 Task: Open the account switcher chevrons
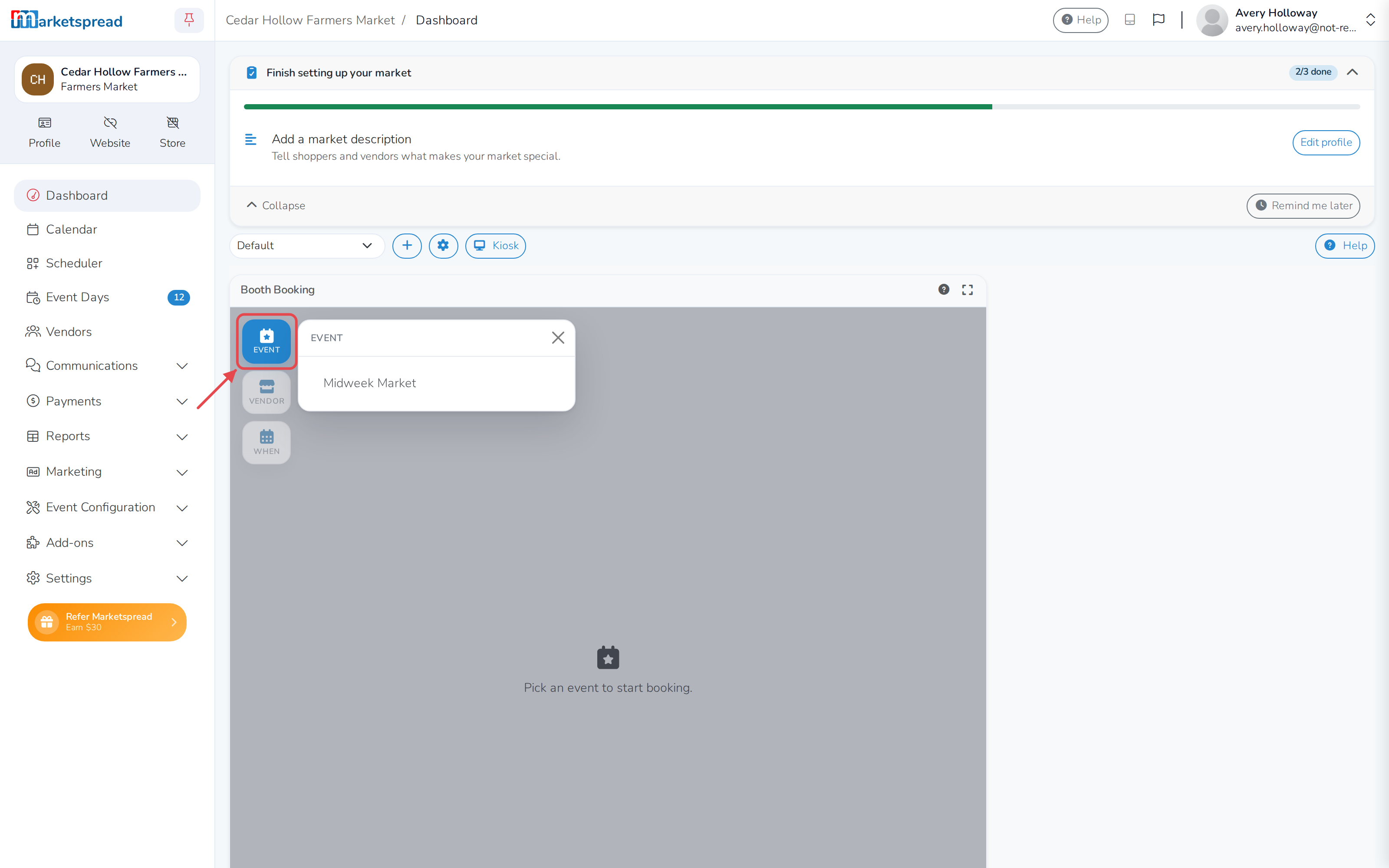(1371, 20)
